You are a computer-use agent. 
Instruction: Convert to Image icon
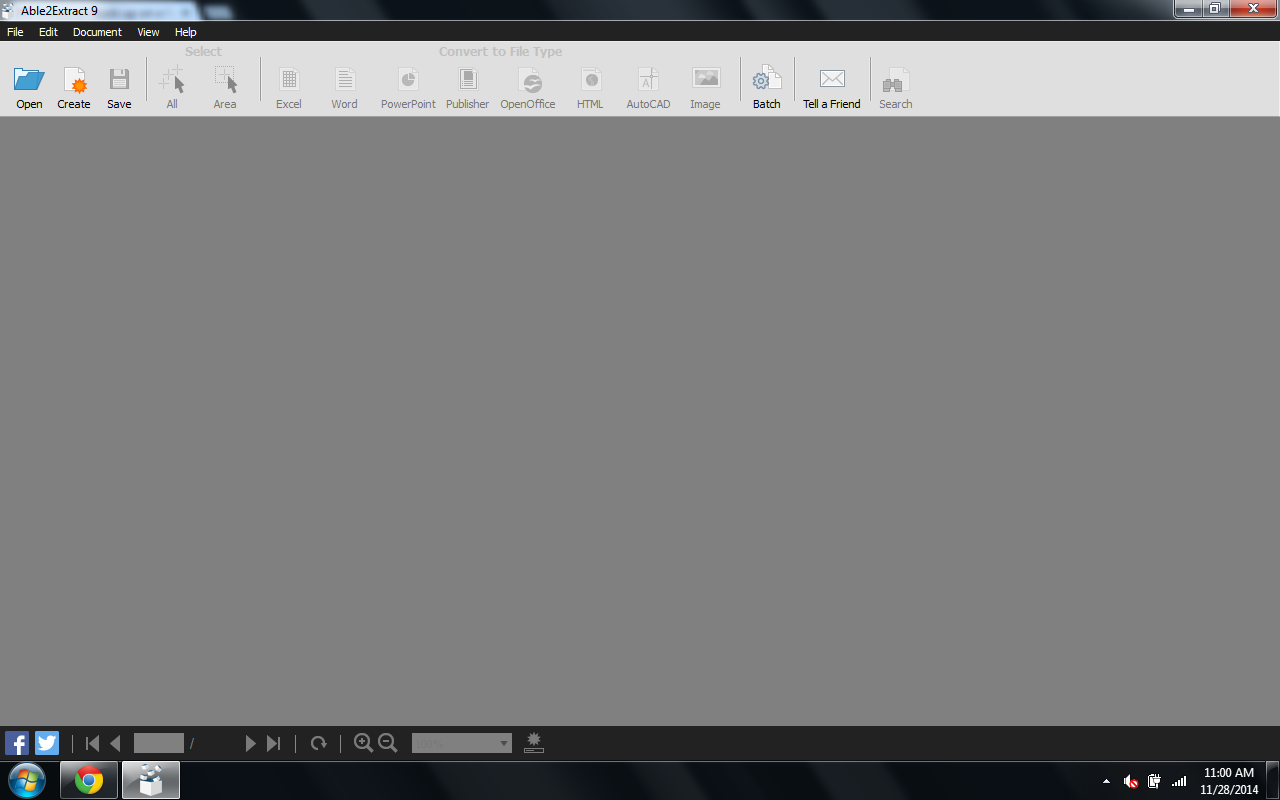(x=706, y=79)
